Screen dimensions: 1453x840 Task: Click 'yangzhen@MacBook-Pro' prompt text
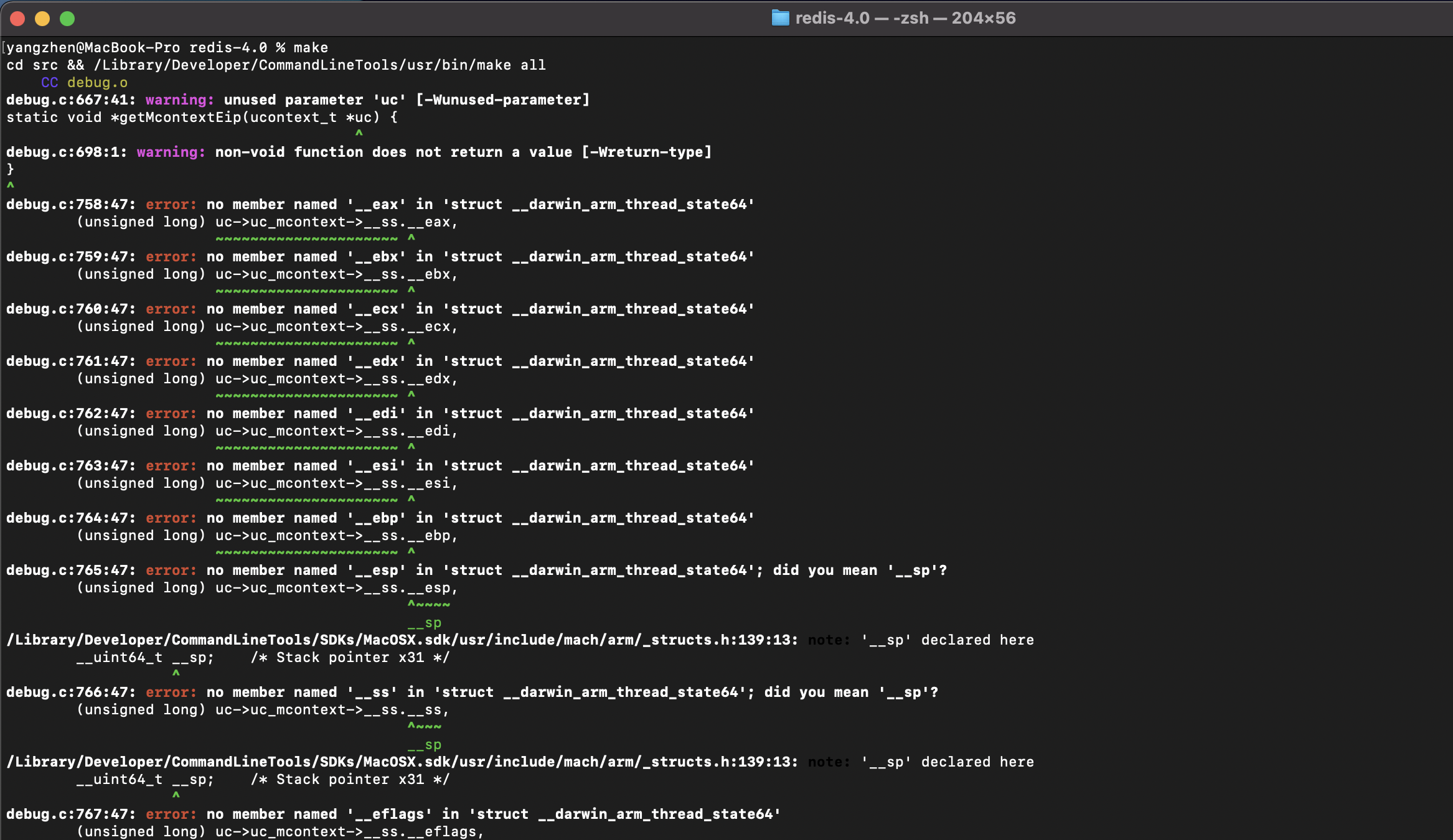click(93, 48)
